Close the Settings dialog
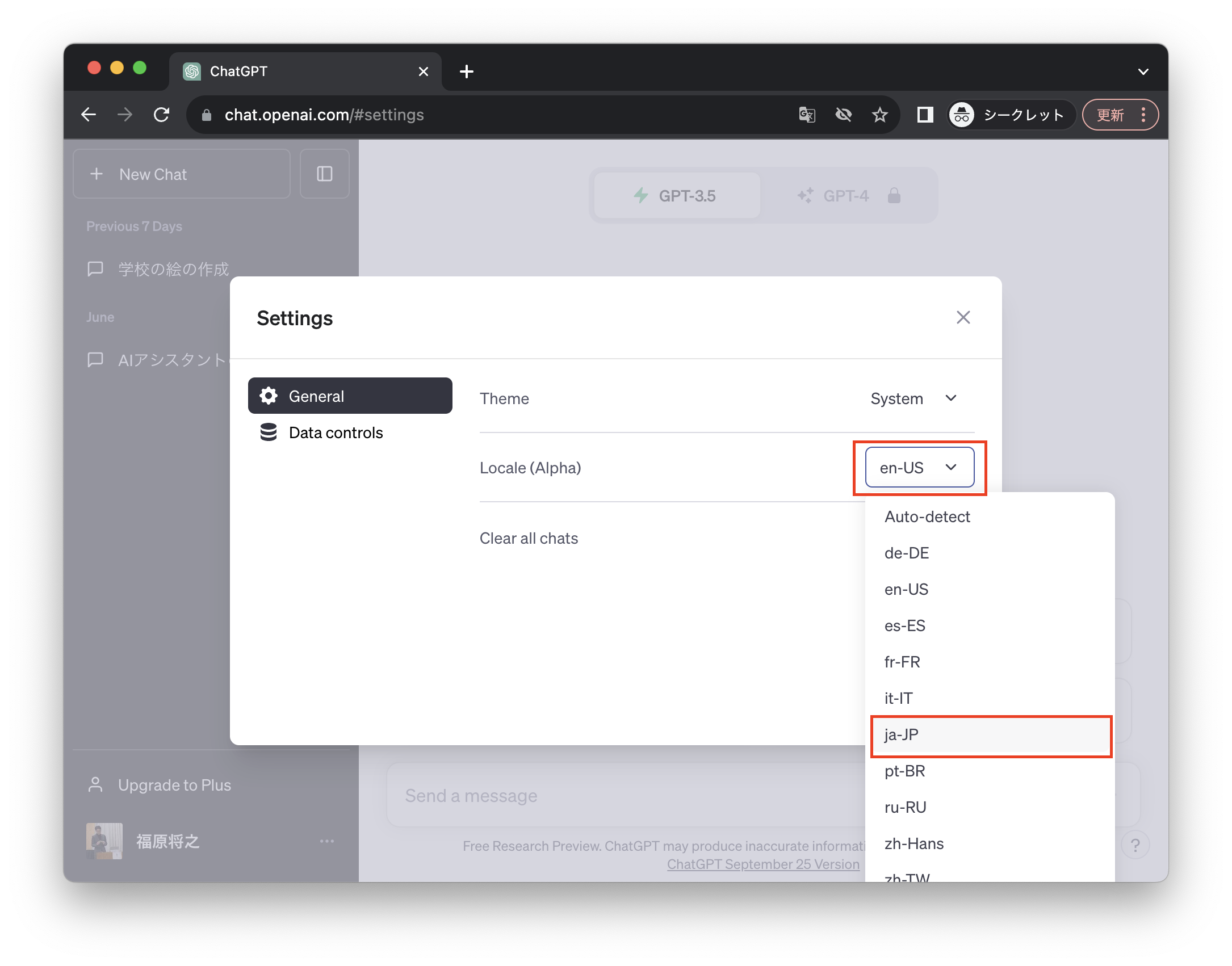The height and width of the screenshot is (966, 1232). (963, 317)
